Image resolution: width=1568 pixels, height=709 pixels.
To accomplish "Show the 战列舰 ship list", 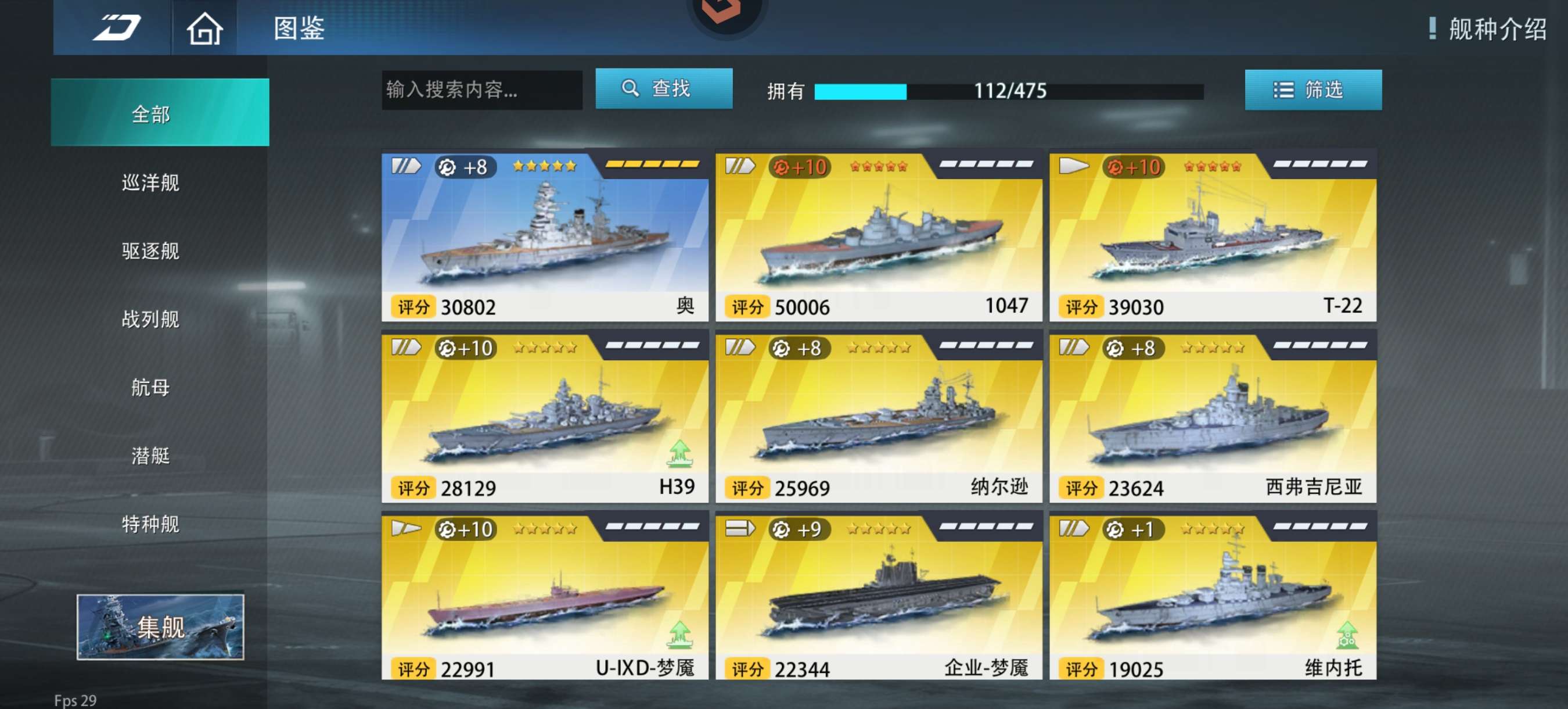I will pos(150,319).
